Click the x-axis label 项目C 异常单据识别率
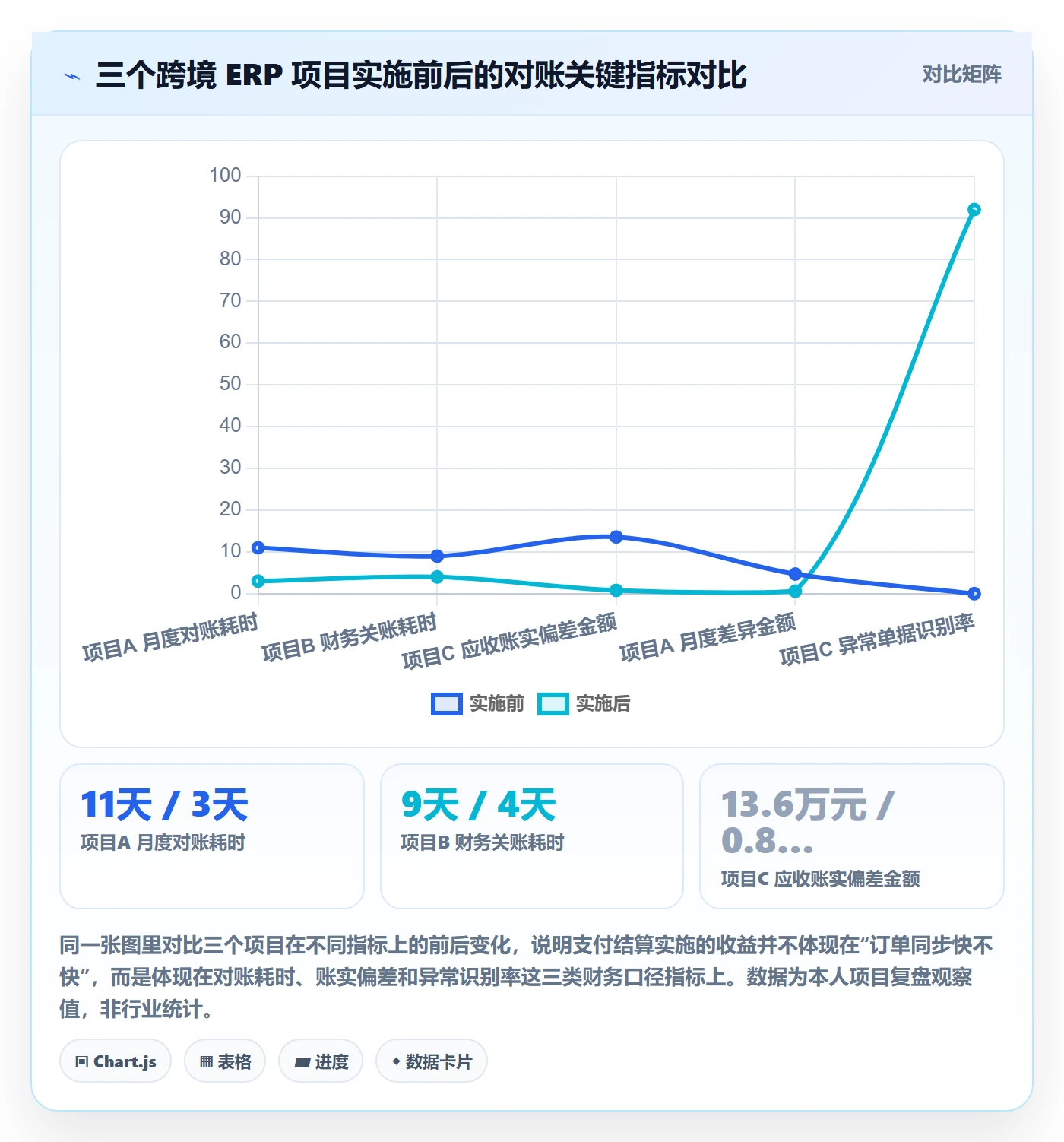The width and height of the screenshot is (1064, 1142). coord(877,639)
